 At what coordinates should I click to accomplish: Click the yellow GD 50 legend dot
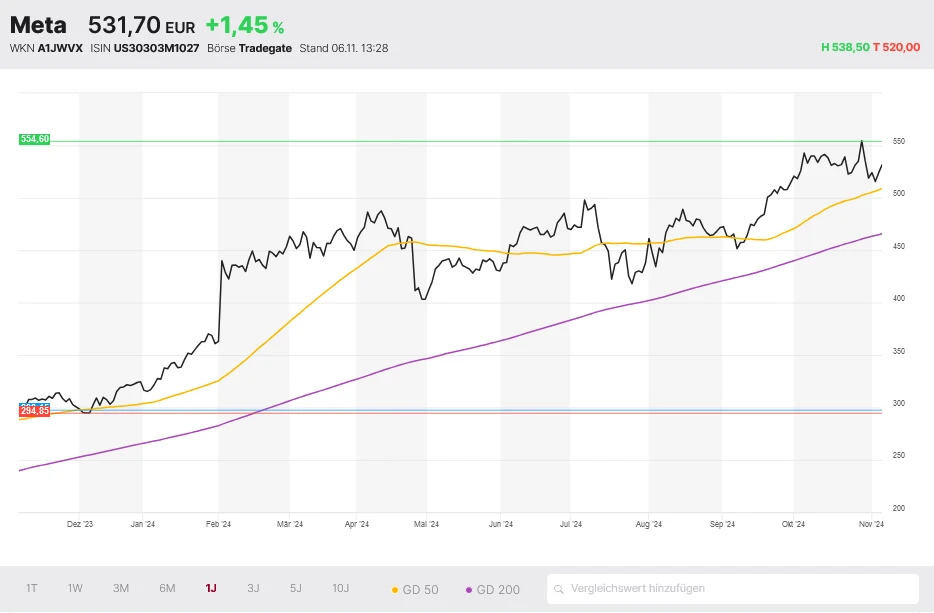[395, 590]
